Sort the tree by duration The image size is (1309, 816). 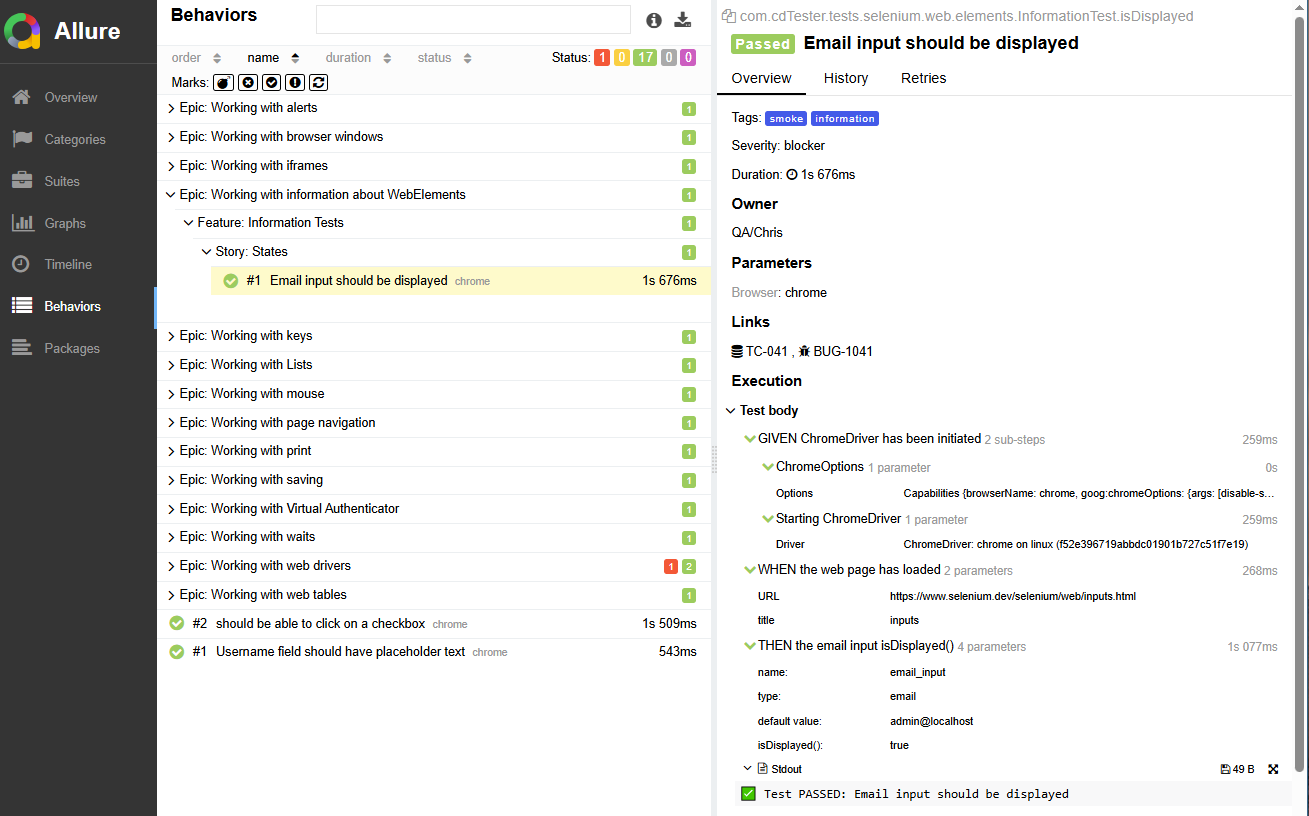358,58
